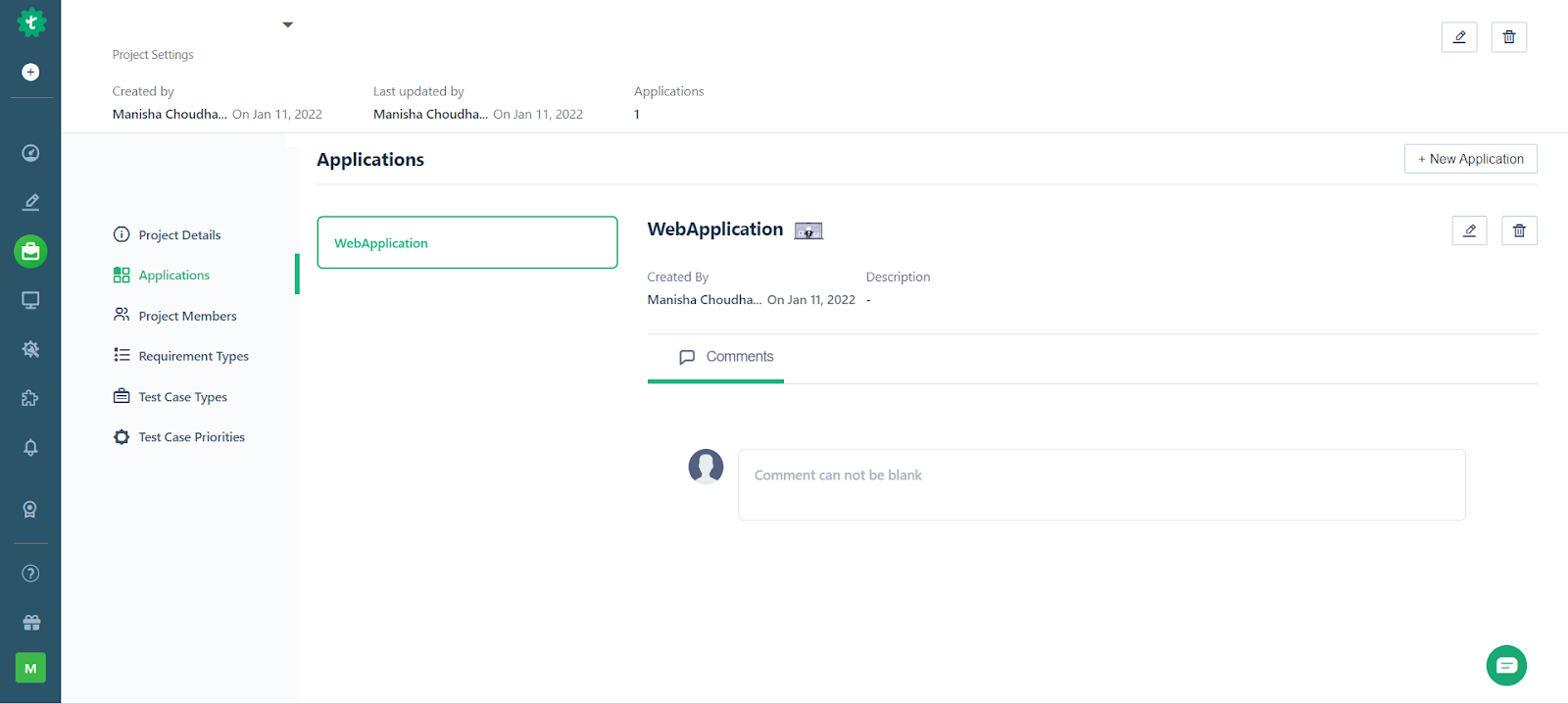This screenshot has height=704, width=1568.
Task: Select the green briefcase project icon
Action: click(30, 252)
